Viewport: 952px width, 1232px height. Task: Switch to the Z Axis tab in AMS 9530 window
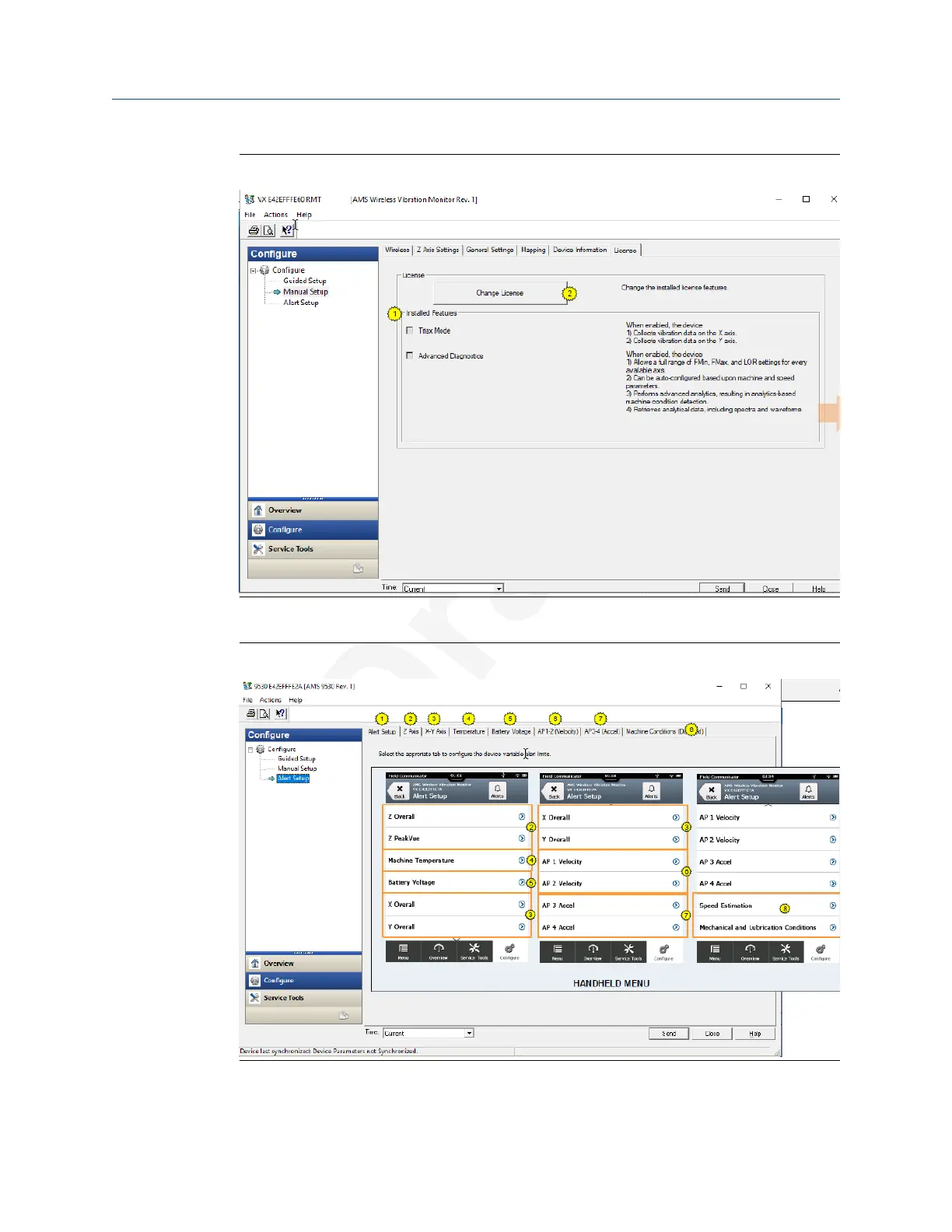click(x=411, y=731)
